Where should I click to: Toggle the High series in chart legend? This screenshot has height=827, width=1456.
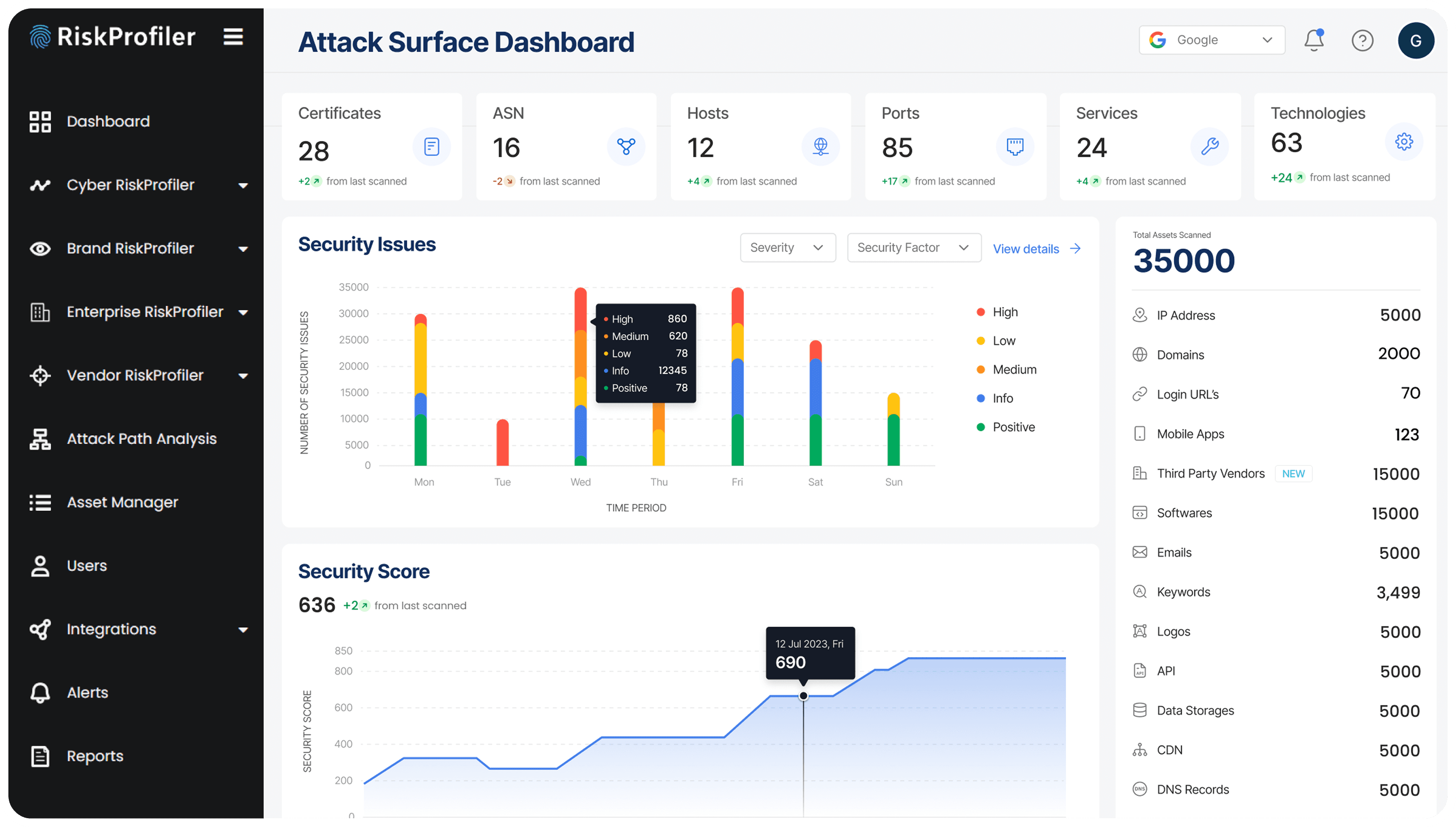pos(1004,312)
